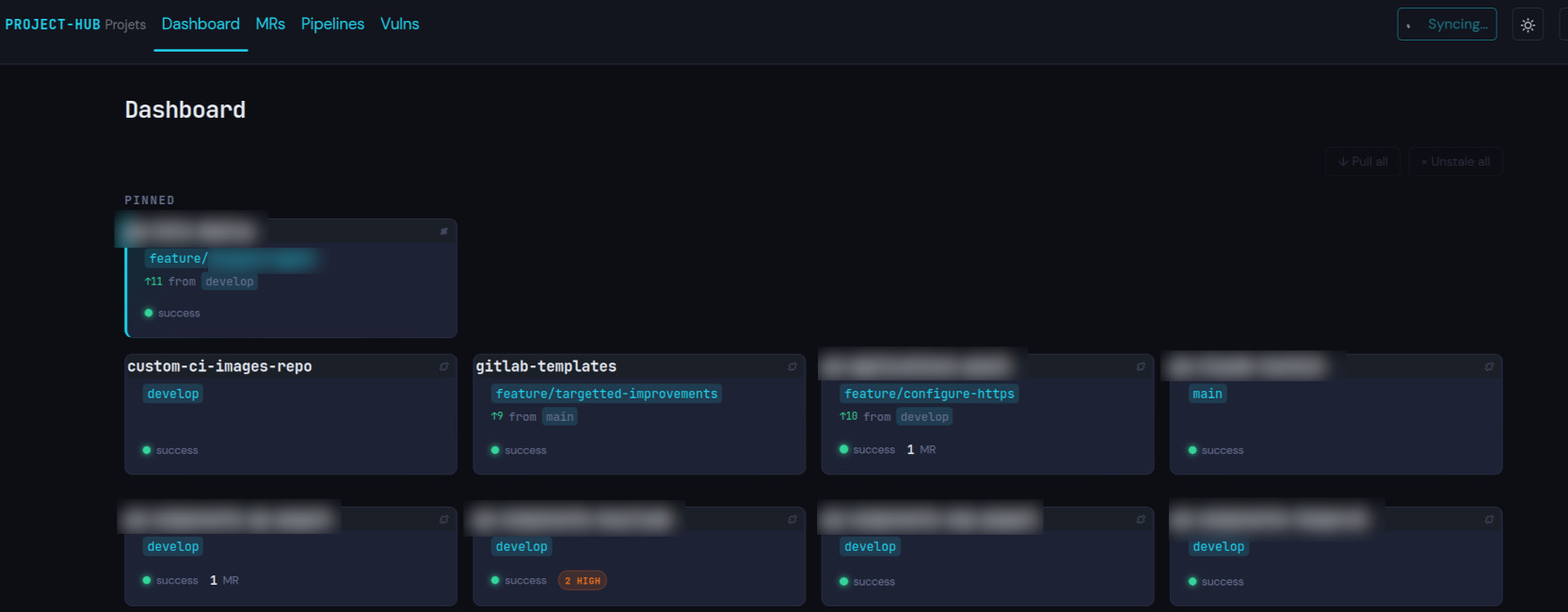Click the green ↑10 ahead indicator

coord(849,416)
